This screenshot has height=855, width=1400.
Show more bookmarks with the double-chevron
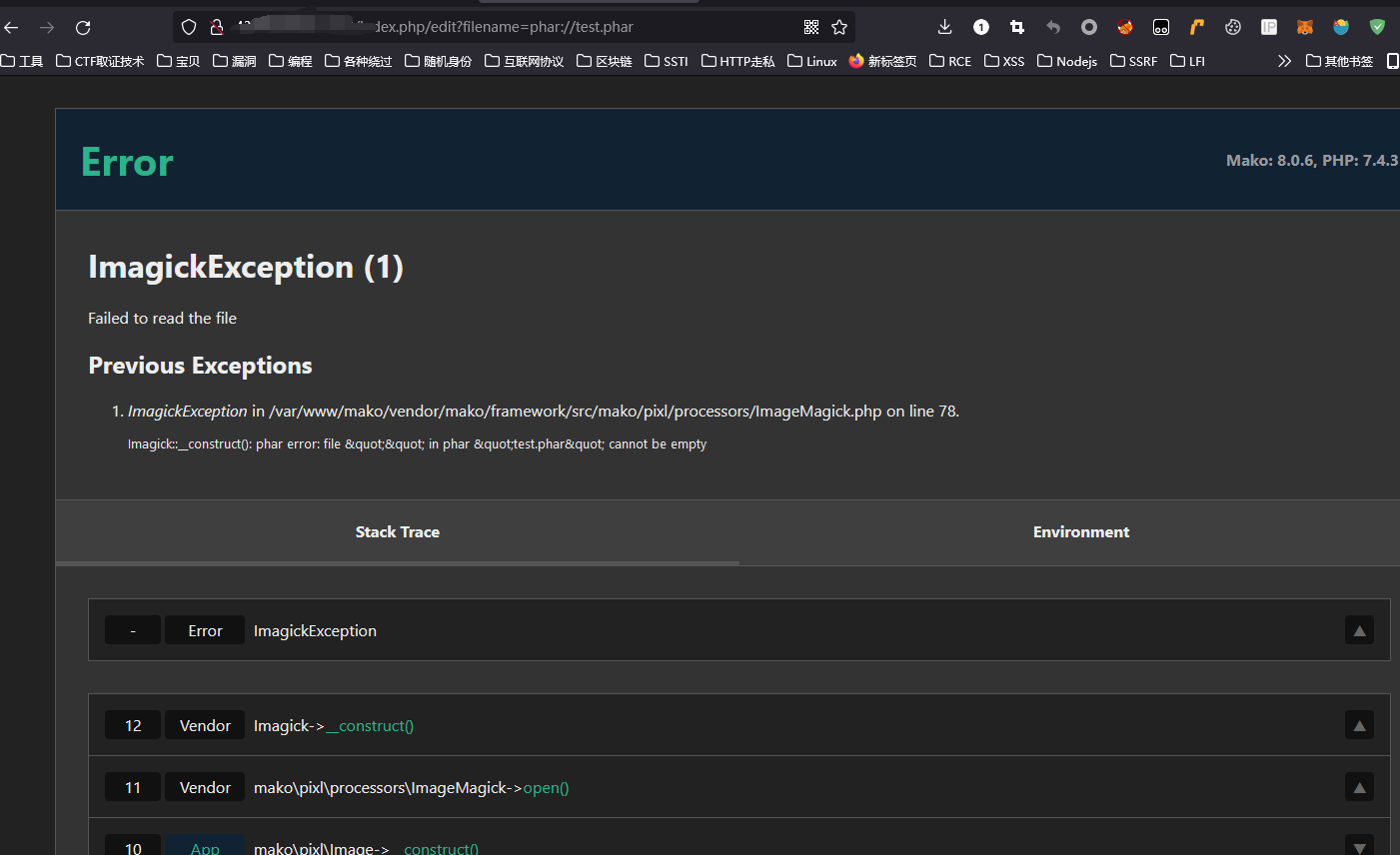pyautogui.click(x=1284, y=61)
